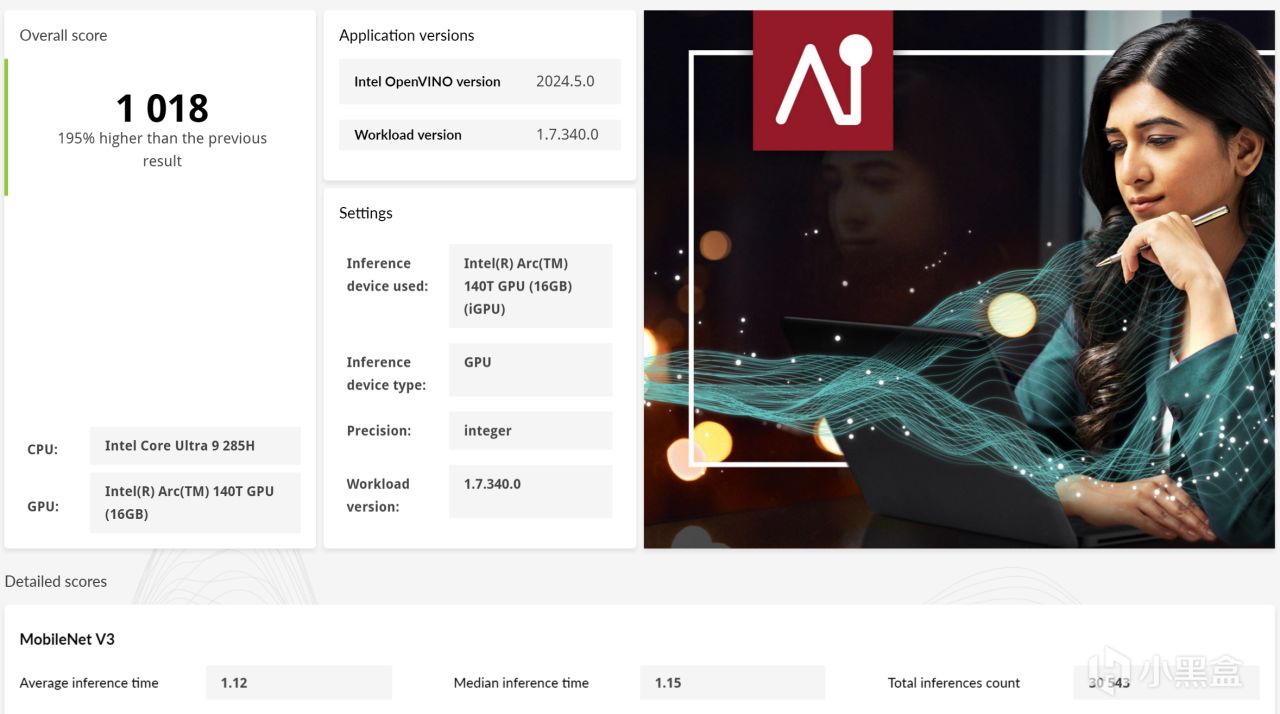Select the precision value integer
The image size is (1280, 714).
[x=530, y=431]
